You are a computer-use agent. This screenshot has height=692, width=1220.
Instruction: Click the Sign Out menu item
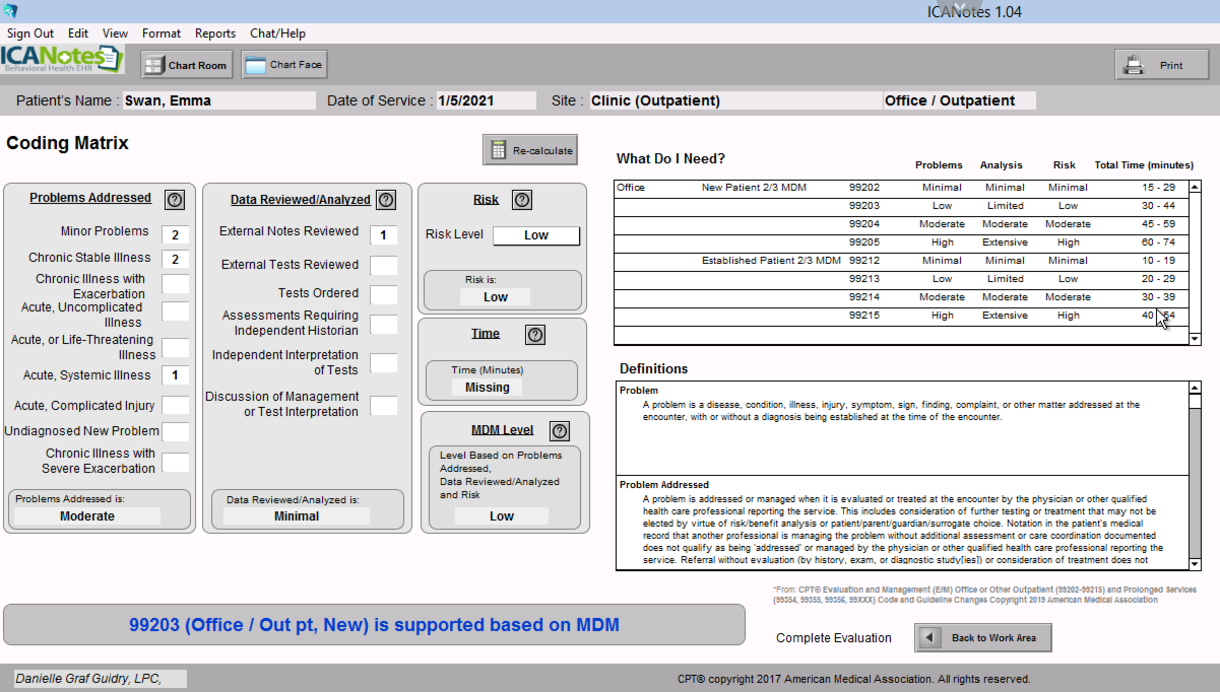(30, 33)
